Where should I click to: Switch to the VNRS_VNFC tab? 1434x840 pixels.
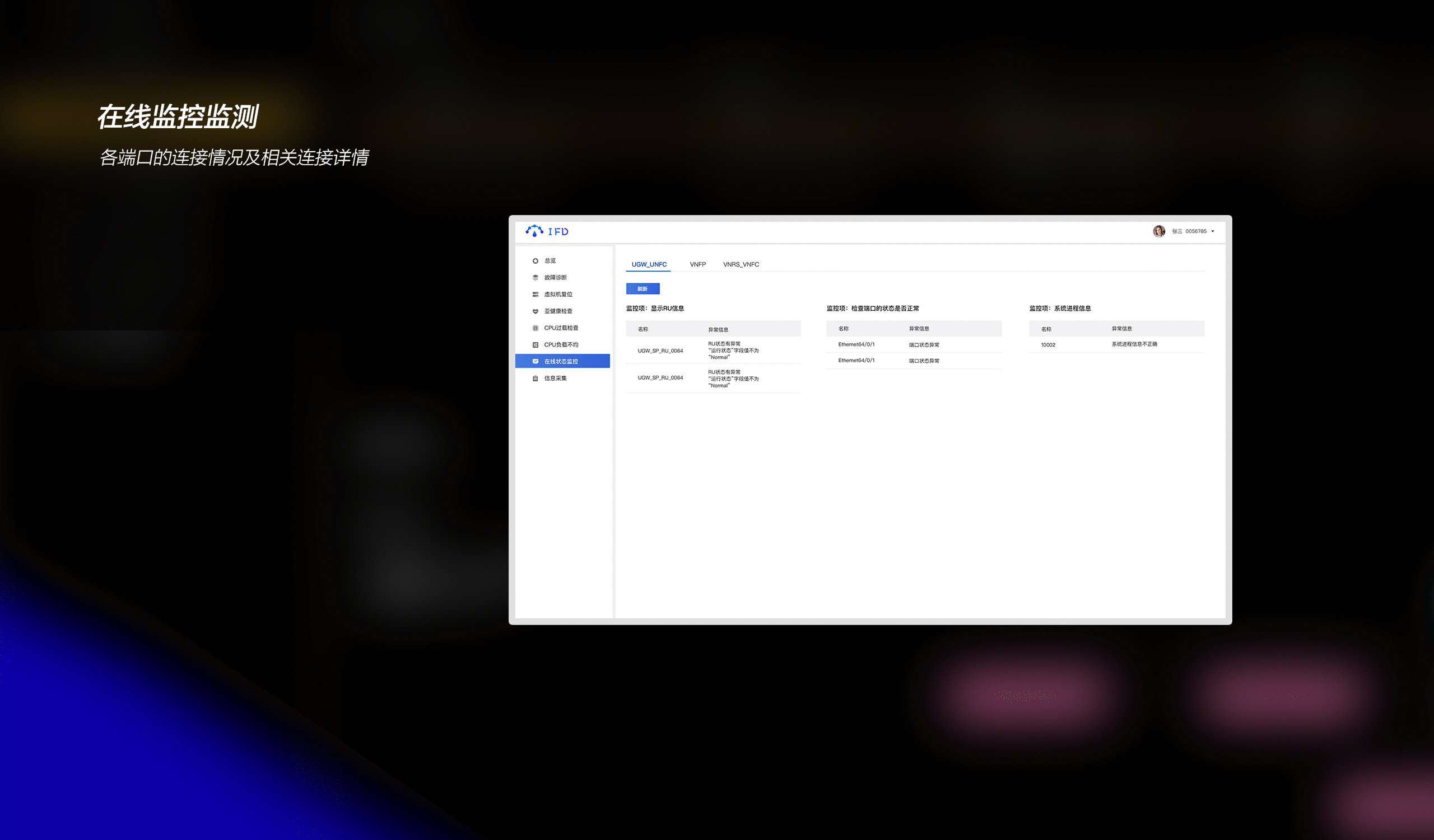click(x=741, y=264)
